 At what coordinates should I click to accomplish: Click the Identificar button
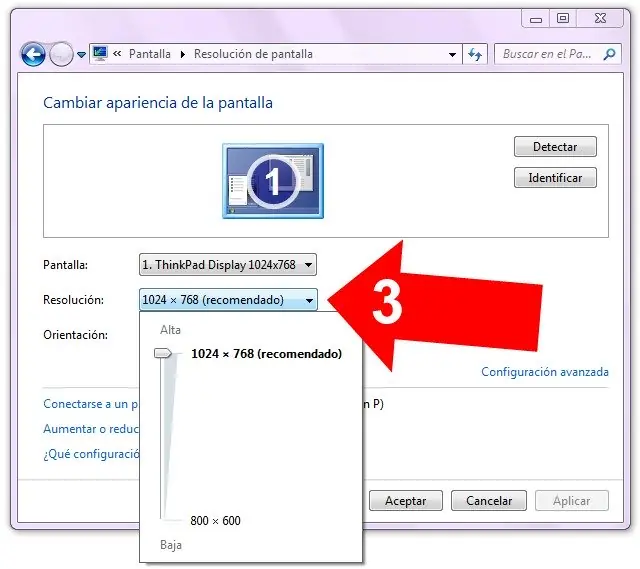pyautogui.click(x=555, y=178)
